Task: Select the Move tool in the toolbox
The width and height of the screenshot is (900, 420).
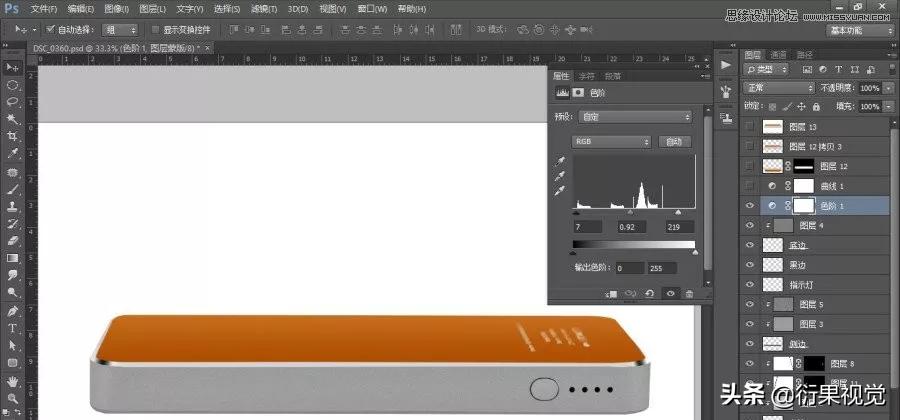Action: point(13,67)
